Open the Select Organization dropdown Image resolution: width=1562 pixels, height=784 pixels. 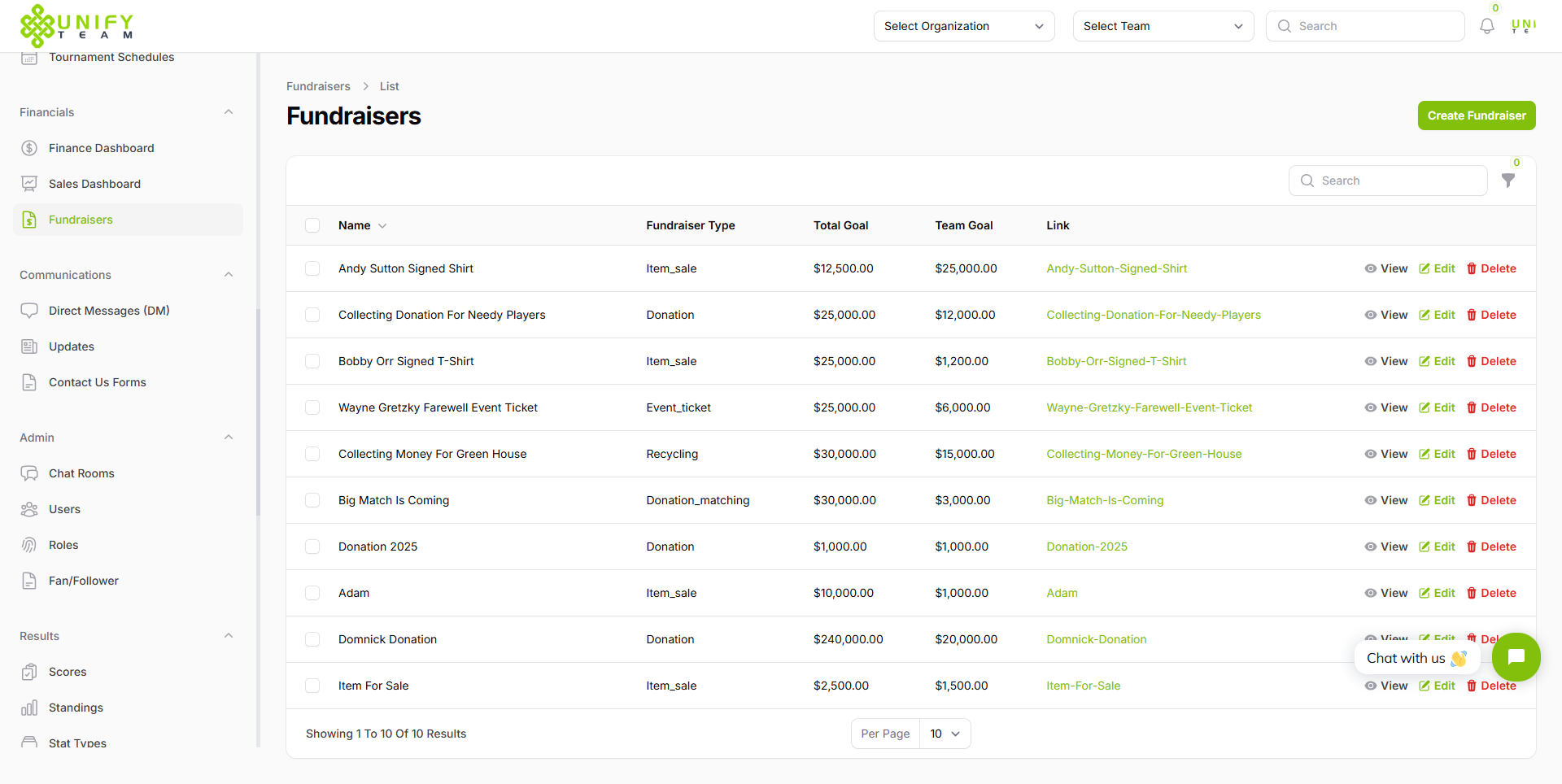click(x=963, y=26)
